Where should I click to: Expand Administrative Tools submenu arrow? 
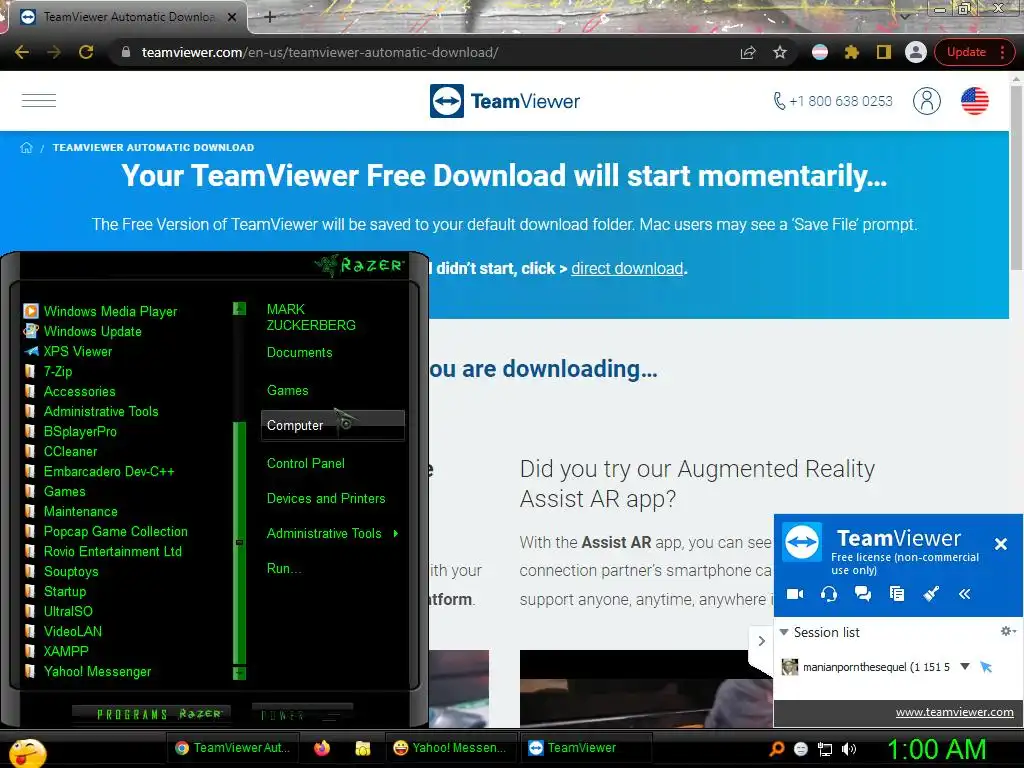396,534
